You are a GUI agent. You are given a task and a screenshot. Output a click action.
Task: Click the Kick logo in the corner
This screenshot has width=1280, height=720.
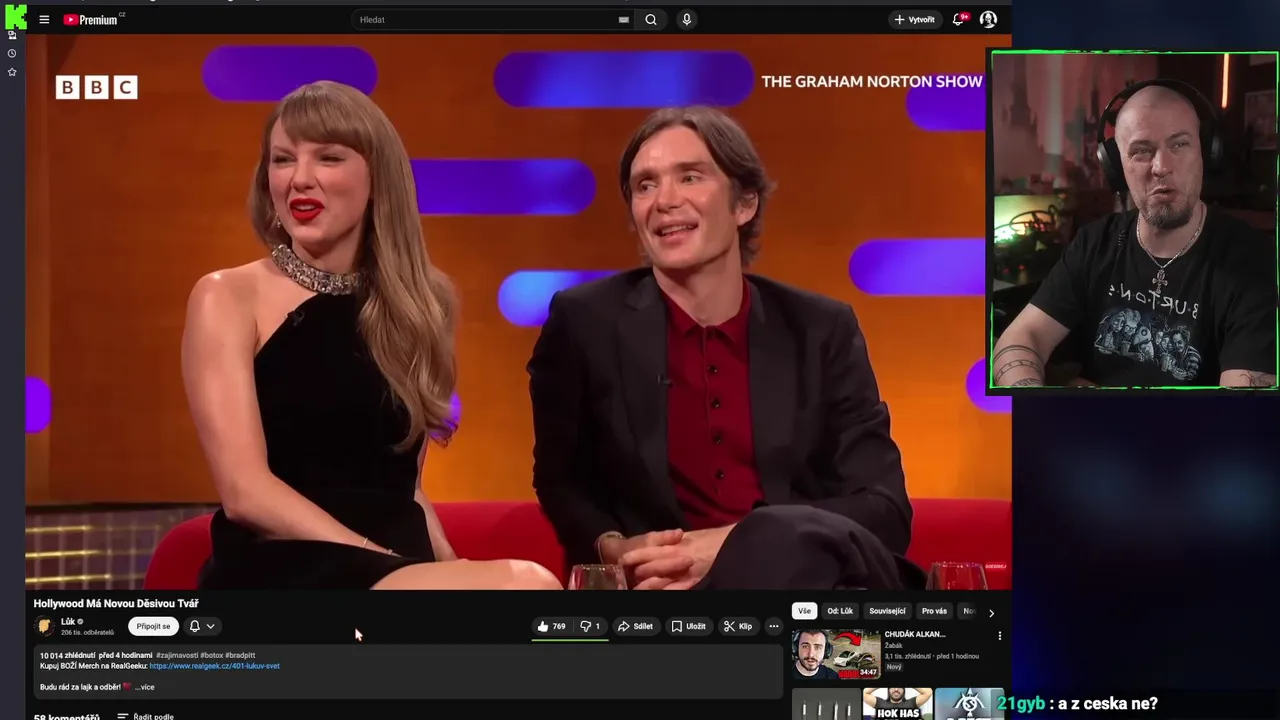coord(15,16)
